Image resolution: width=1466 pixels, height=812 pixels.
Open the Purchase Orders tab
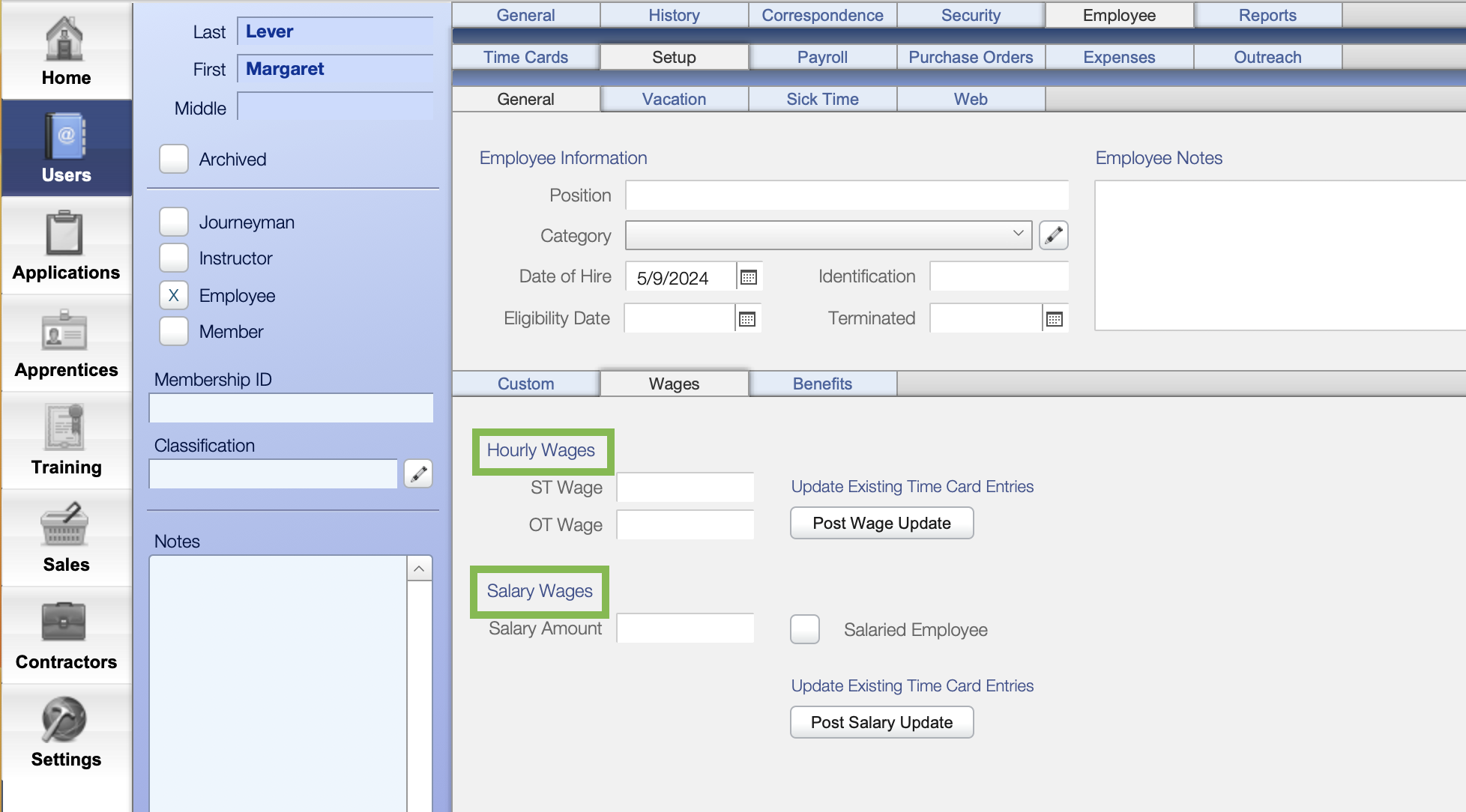click(971, 57)
